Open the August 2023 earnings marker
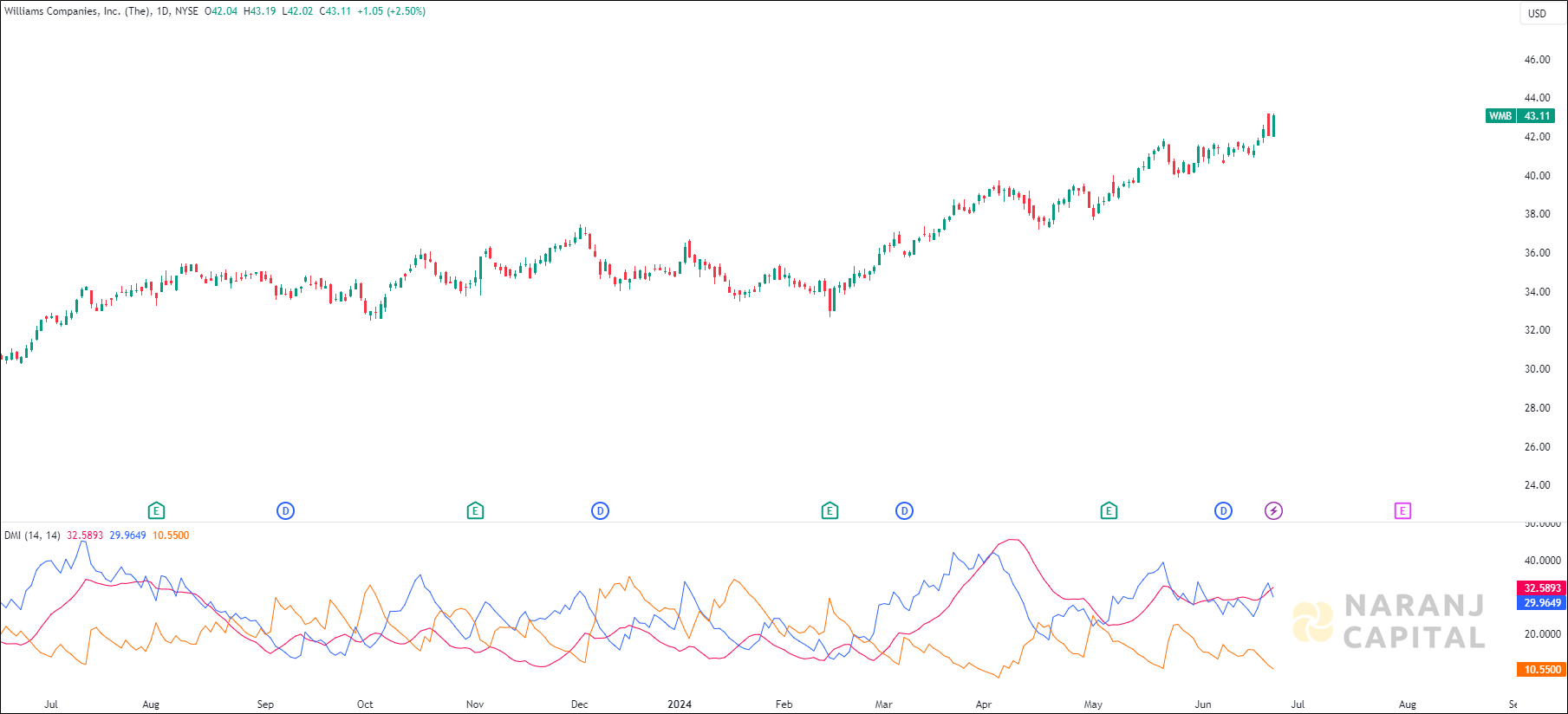The height and width of the screenshot is (714, 1568). (156, 511)
